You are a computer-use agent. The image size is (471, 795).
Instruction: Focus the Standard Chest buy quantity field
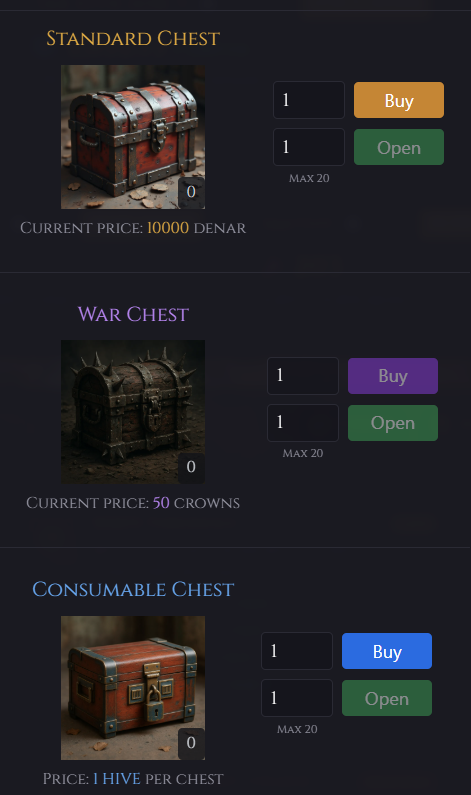pos(309,100)
